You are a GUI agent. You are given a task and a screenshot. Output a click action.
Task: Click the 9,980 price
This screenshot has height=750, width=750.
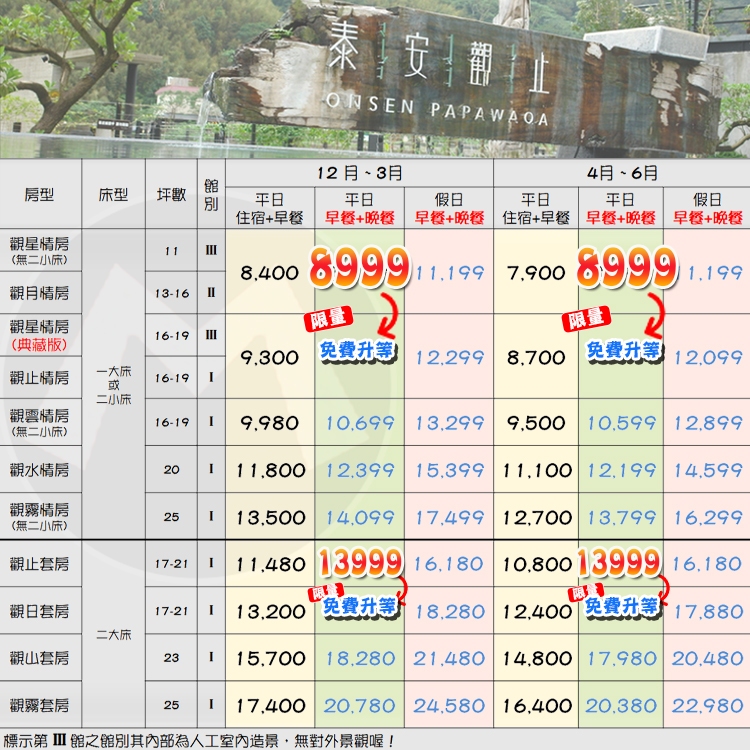tap(270, 423)
